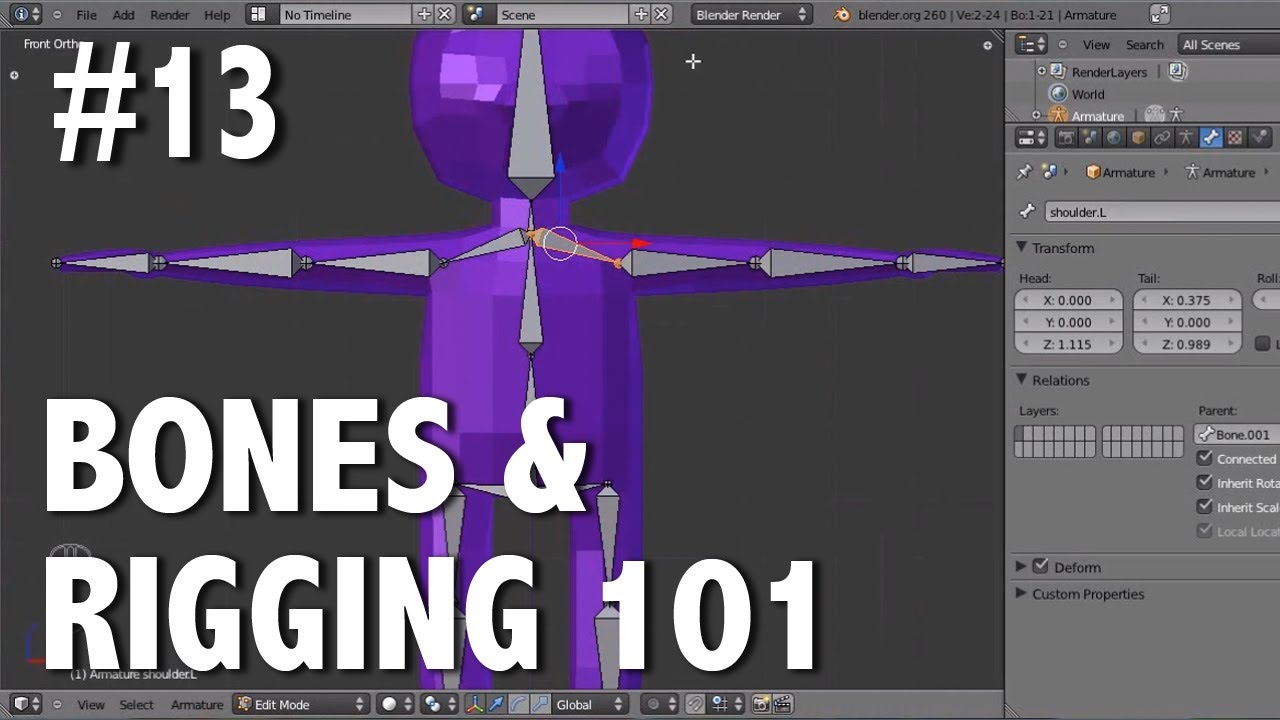
Task: Toggle the Deform panel checkbox
Action: click(1041, 567)
